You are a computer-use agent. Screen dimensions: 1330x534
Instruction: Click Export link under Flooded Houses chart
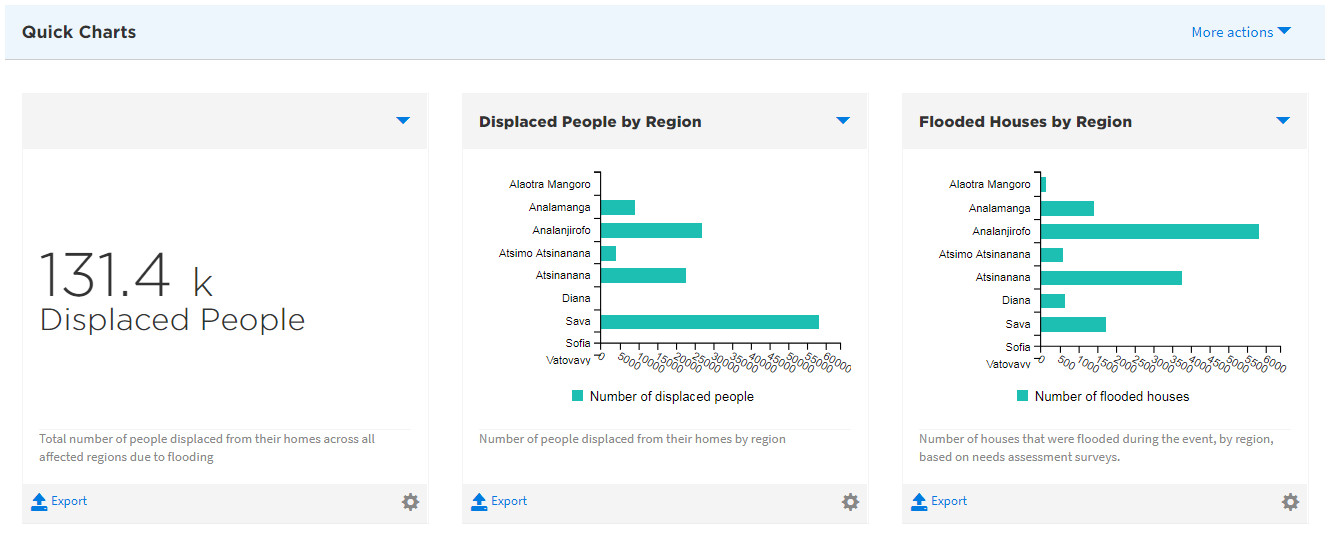tap(949, 502)
